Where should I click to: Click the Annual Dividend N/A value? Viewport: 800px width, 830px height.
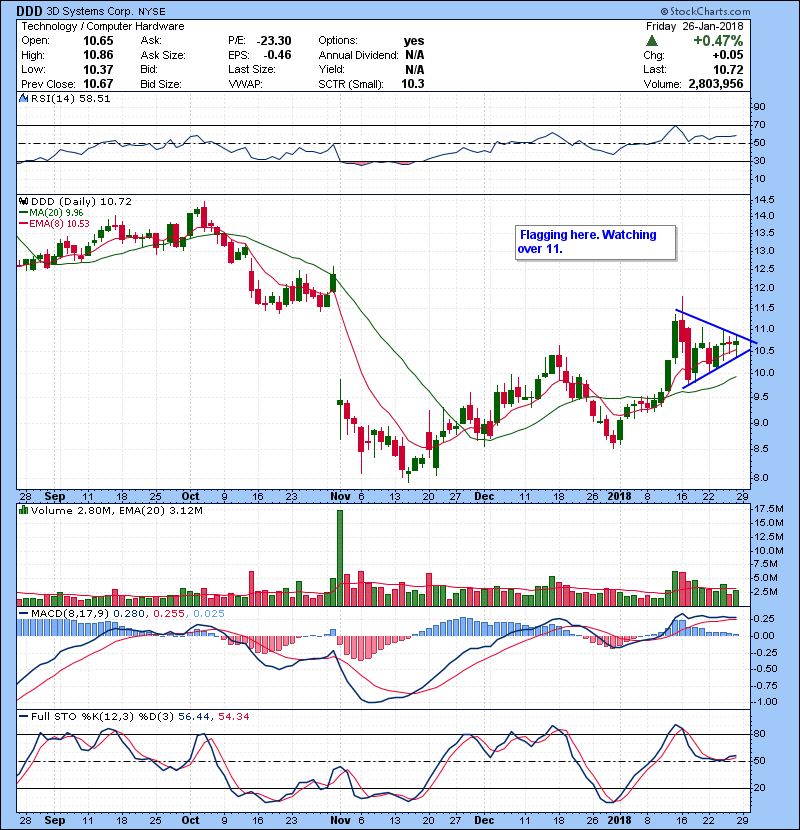pos(415,55)
